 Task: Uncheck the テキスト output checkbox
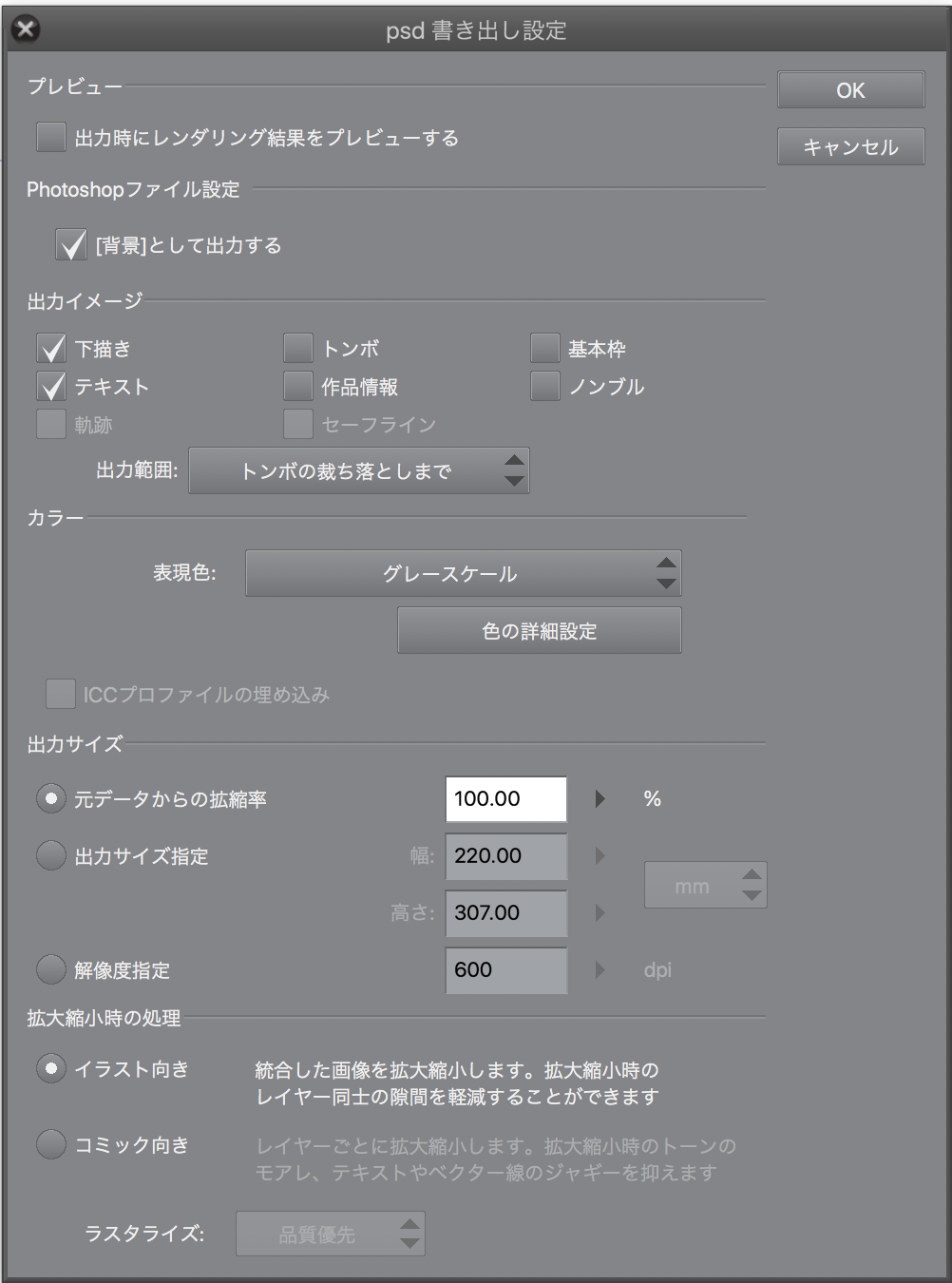51,386
